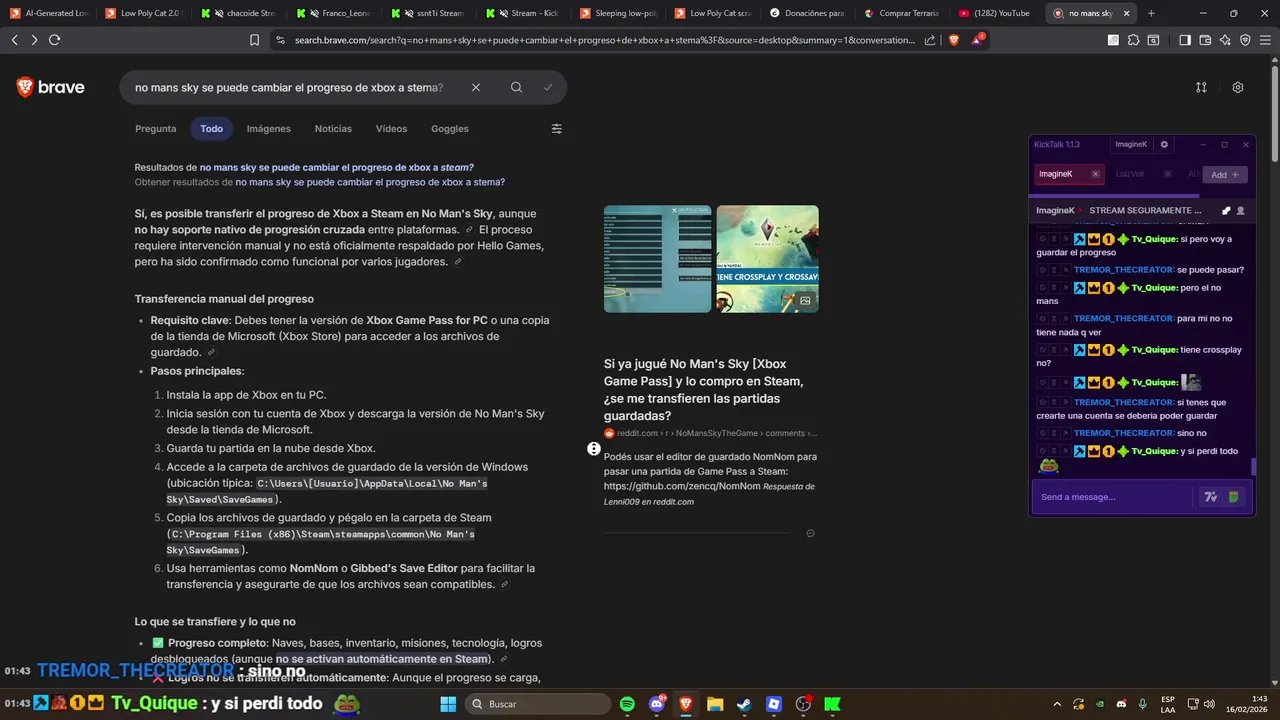Open the taskbar volume icon
This screenshot has width=1280, height=720.
point(1209,704)
